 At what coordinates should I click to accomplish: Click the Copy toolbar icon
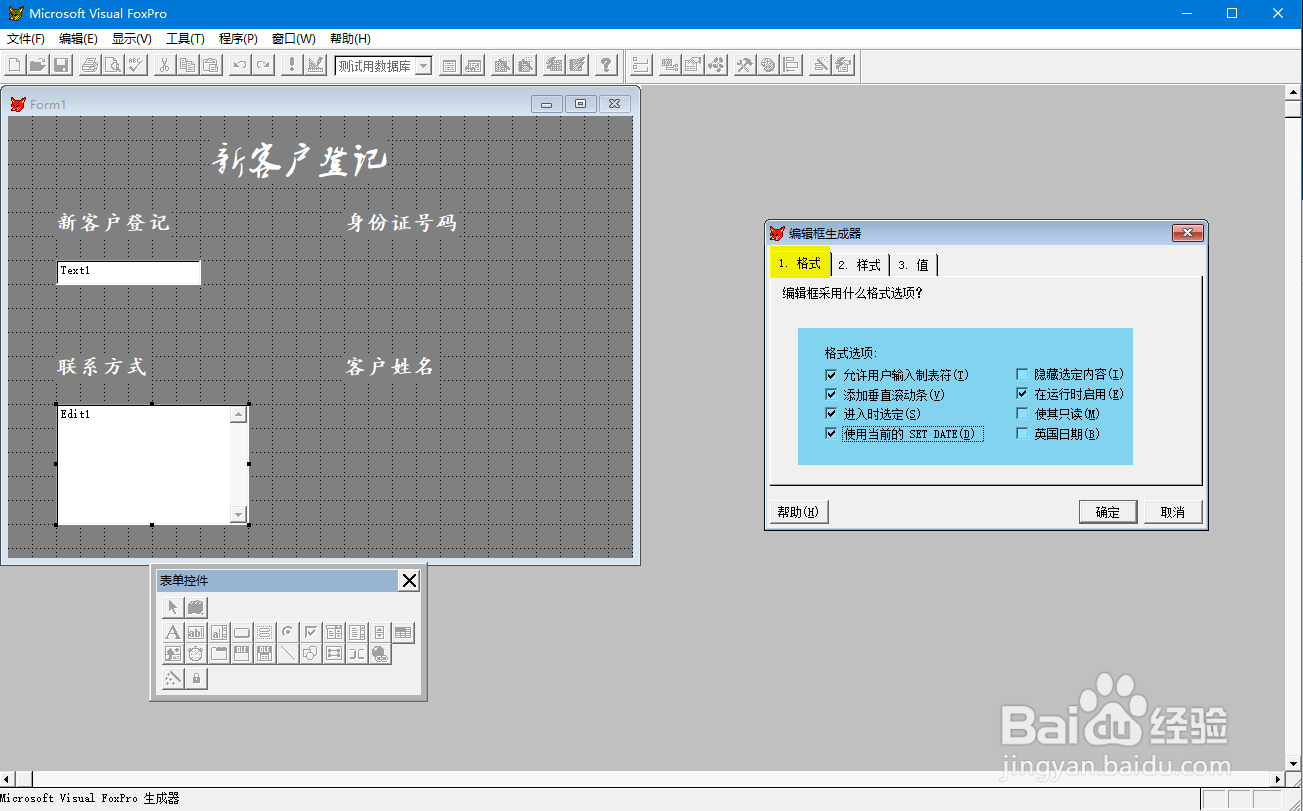click(x=188, y=65)
